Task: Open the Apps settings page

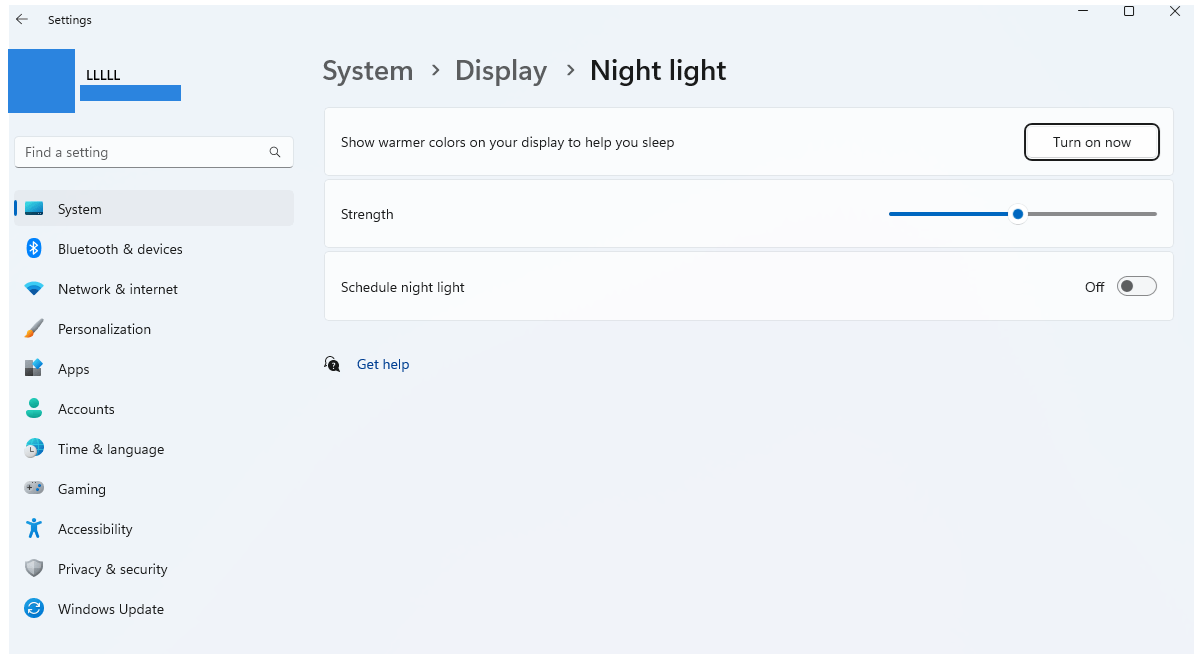Action: 154,369
